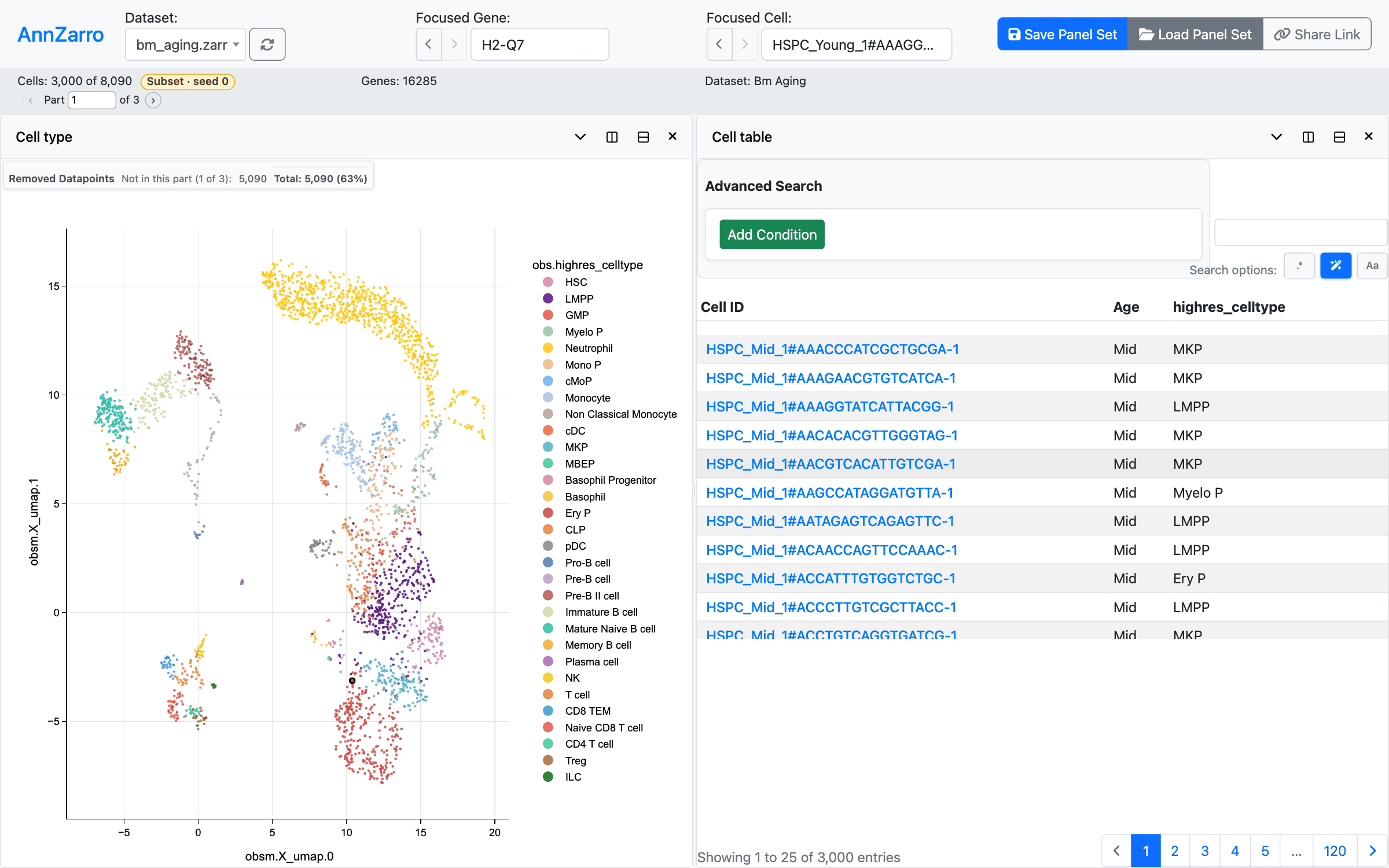Go to next focused cell
This screenshot has height=868, width=1389.
point(745,45)
